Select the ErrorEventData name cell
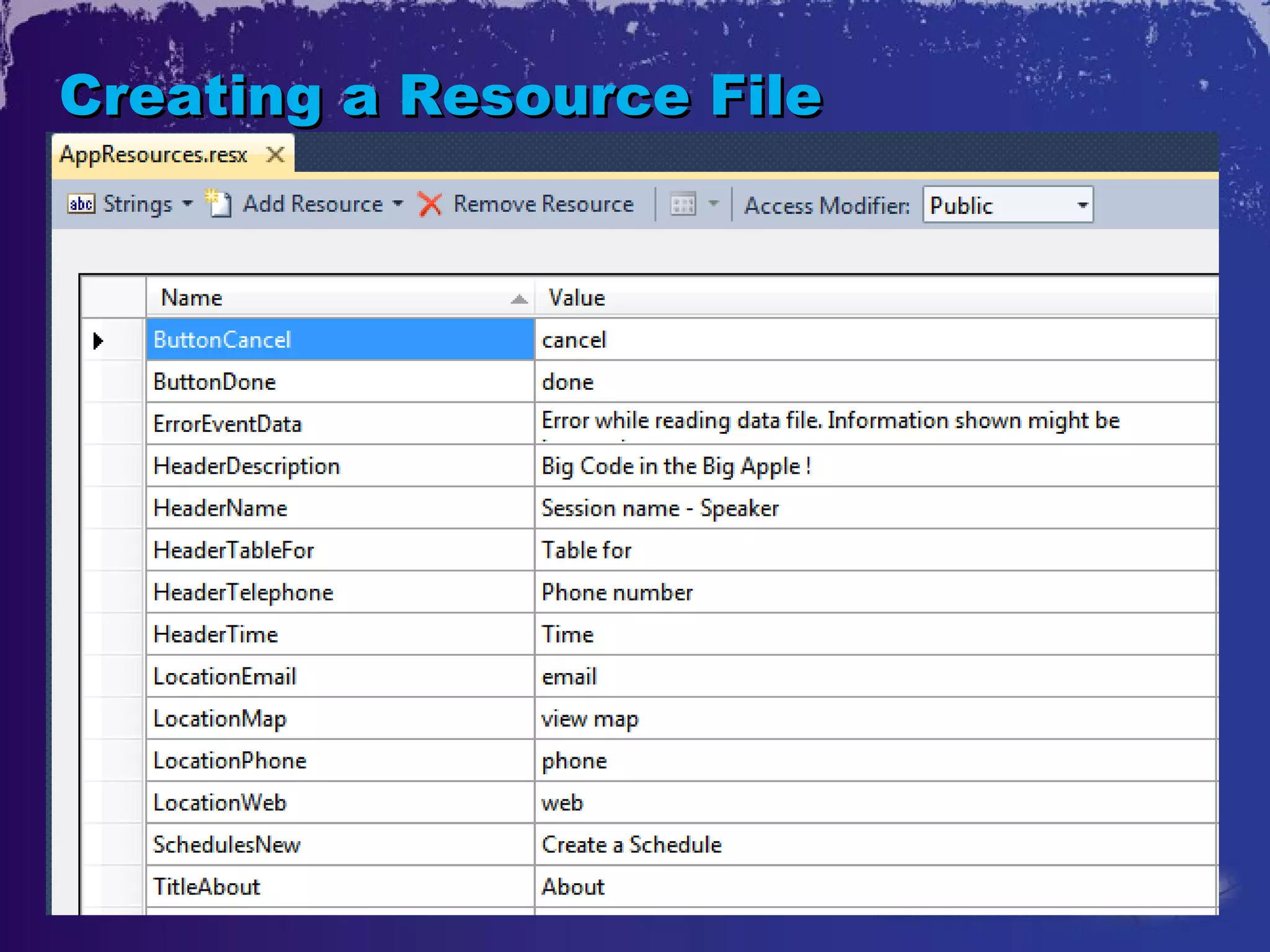Screen dimensions: 1270x952 pyautogui.click(x=340, y=424)
